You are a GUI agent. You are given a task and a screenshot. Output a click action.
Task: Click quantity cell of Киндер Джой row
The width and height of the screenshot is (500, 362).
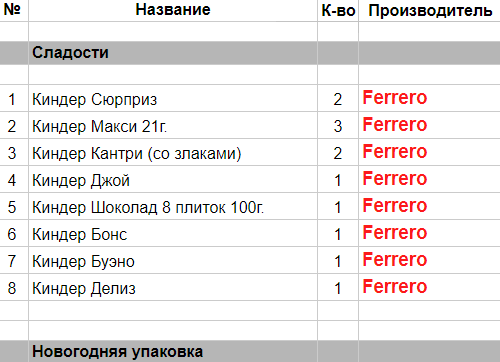click(338, 180)
